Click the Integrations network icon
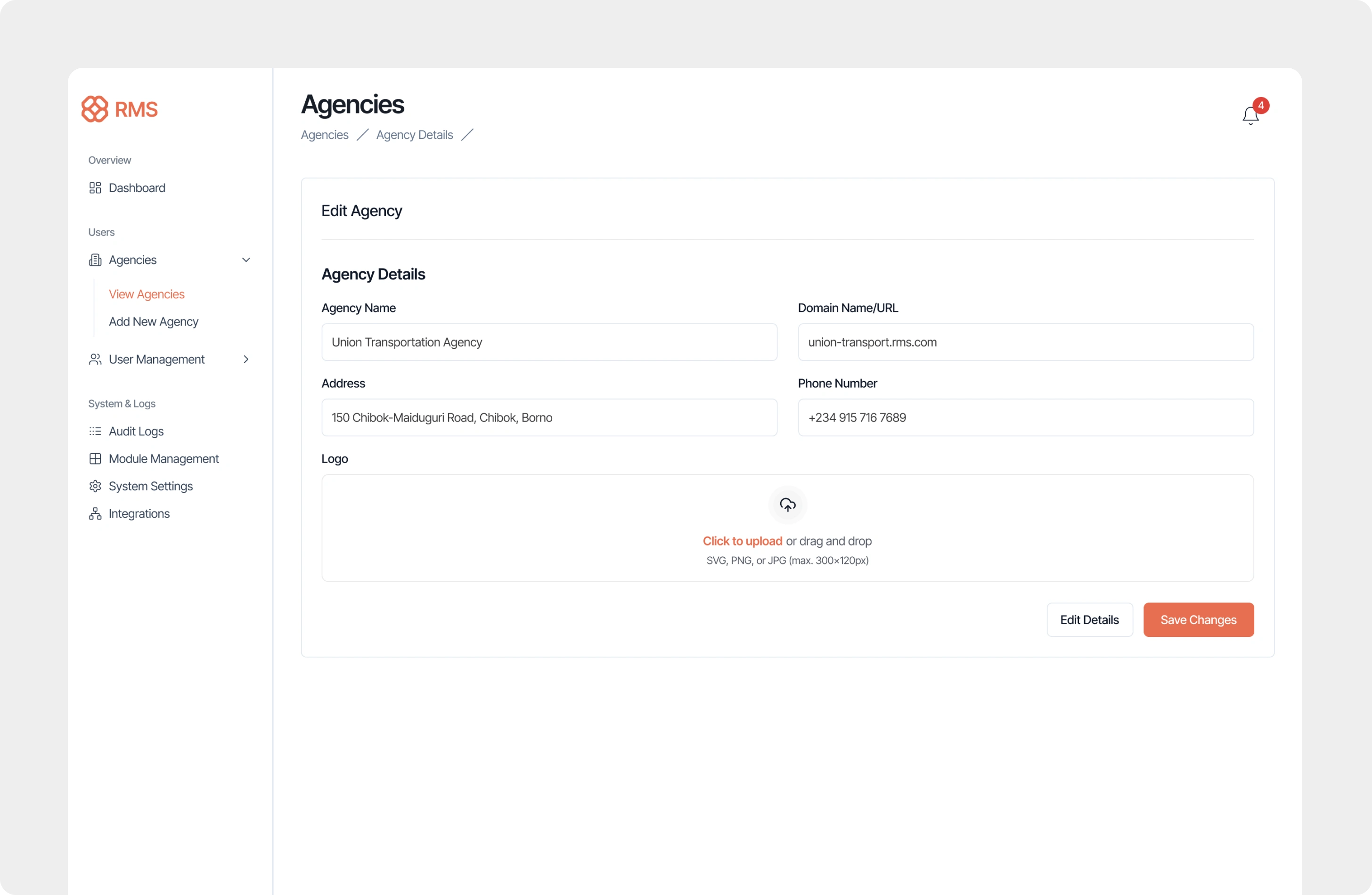Viewport: 1372px width, 895px height. point(95,513)
